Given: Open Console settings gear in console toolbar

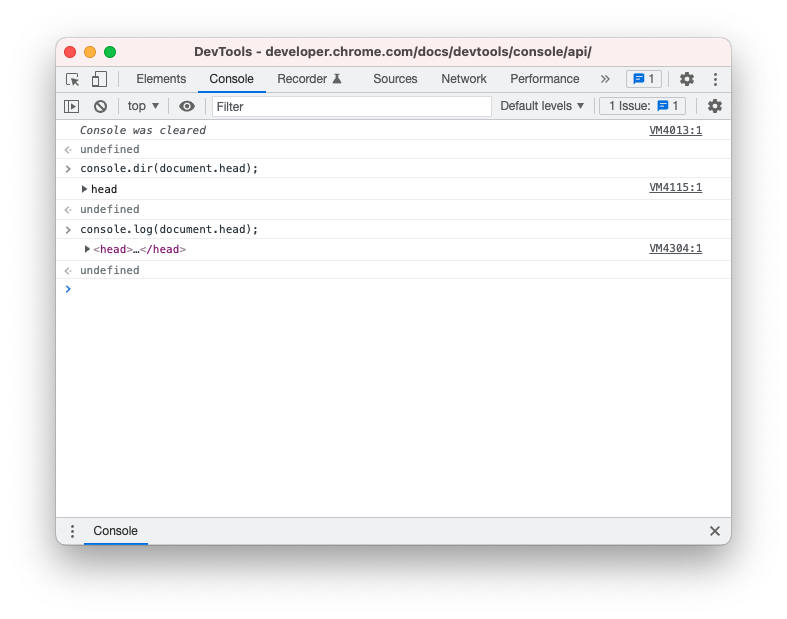Looking at the screenshot, I should [x=714, y=106].
